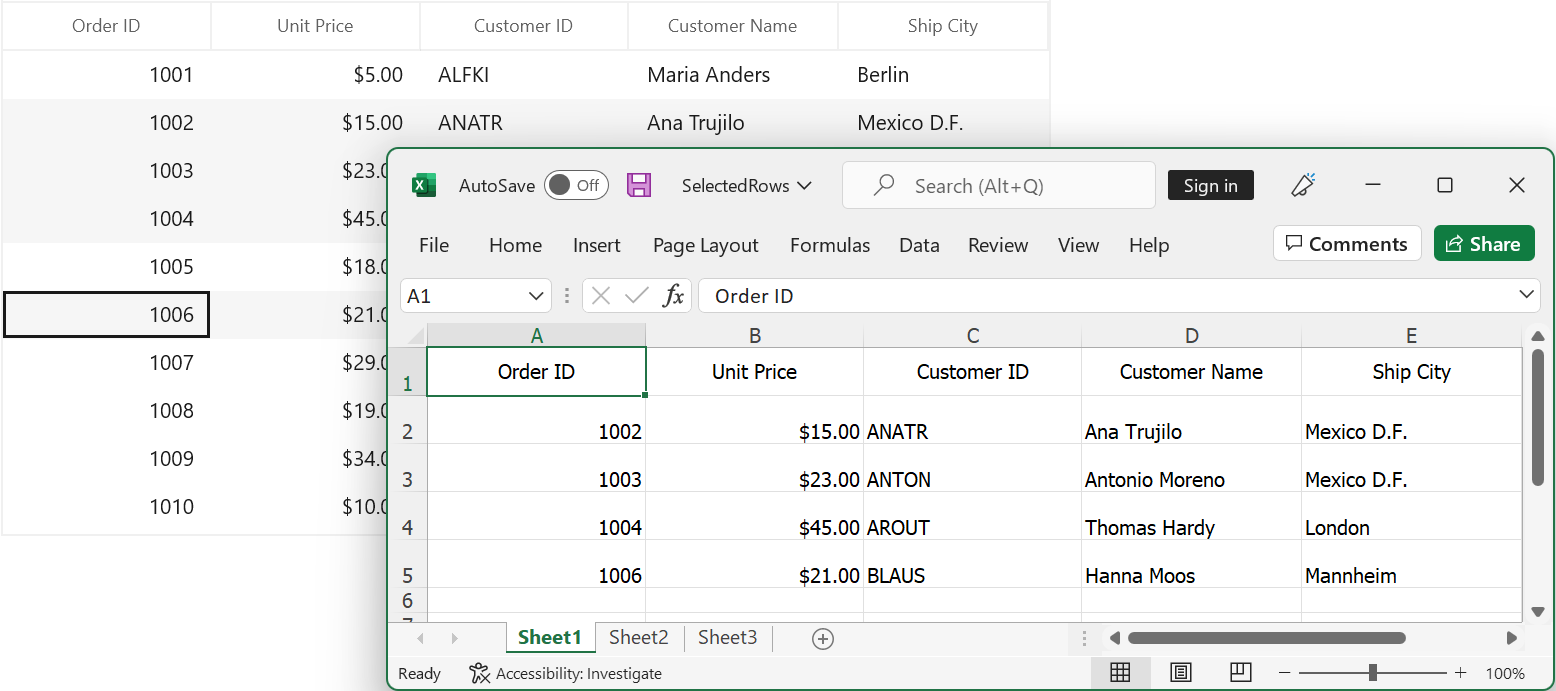
Task: Open the Data ribbon tab
Action: click(x=919, y=245)
